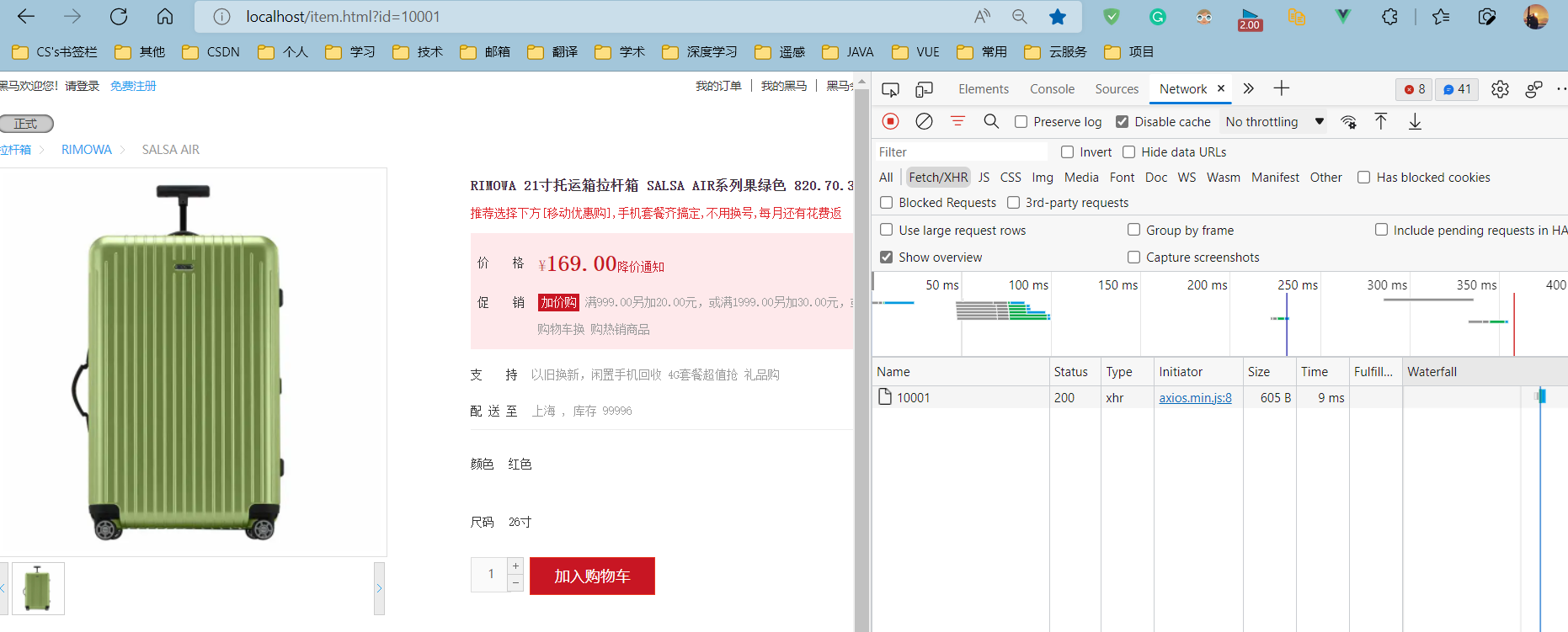1568x632 pixels.
Task: Open the No throttling dropdown
Action: tap(1275, 122)
